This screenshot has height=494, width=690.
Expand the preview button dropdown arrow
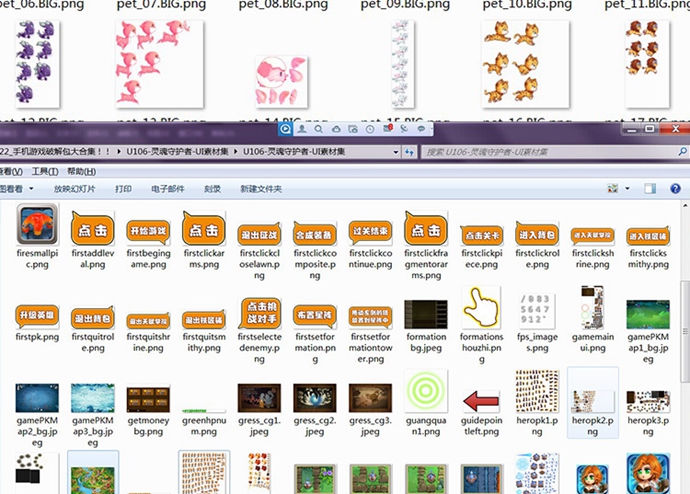31,189
